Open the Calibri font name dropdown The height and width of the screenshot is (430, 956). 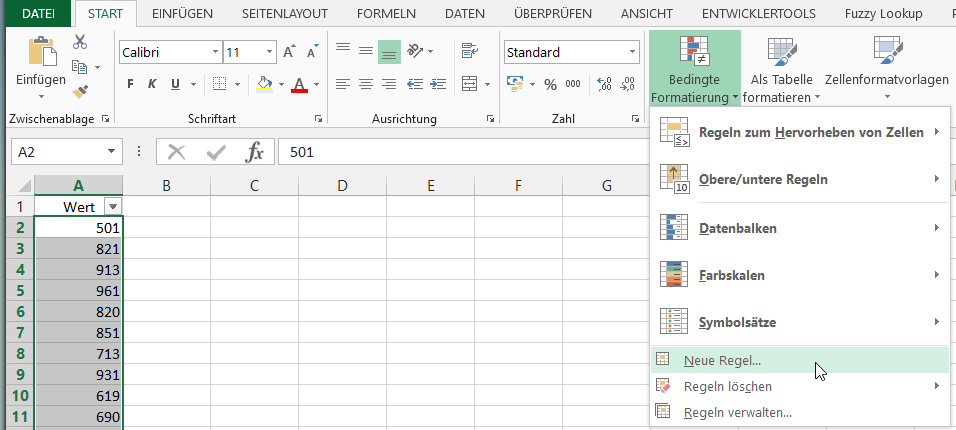coord(215,52)
